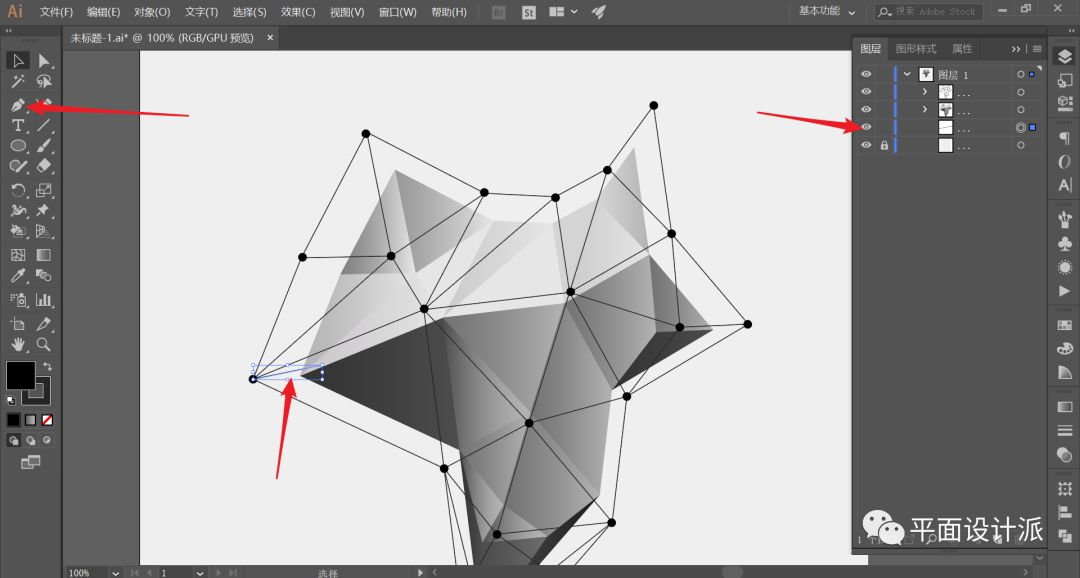Switch to the 图形样式 tab
The width and height of the screenshot is (1080, 578).
tap(915, 49)
